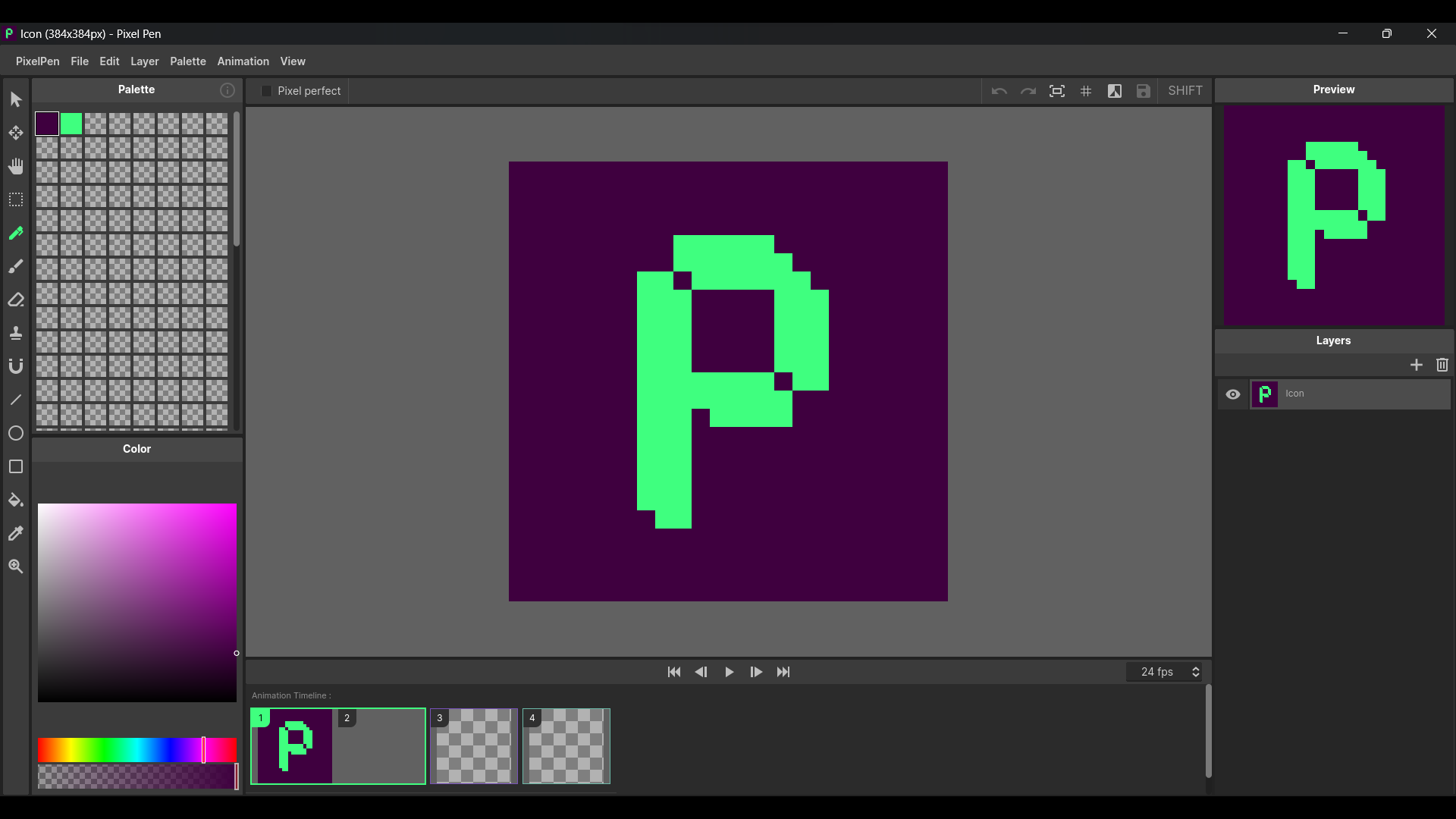Pick a color in saturation-value square

click(137, 603)
